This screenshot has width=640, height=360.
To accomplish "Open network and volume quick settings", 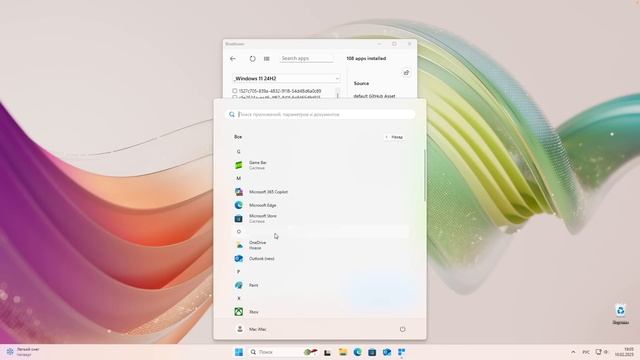I will pos(602,352).
